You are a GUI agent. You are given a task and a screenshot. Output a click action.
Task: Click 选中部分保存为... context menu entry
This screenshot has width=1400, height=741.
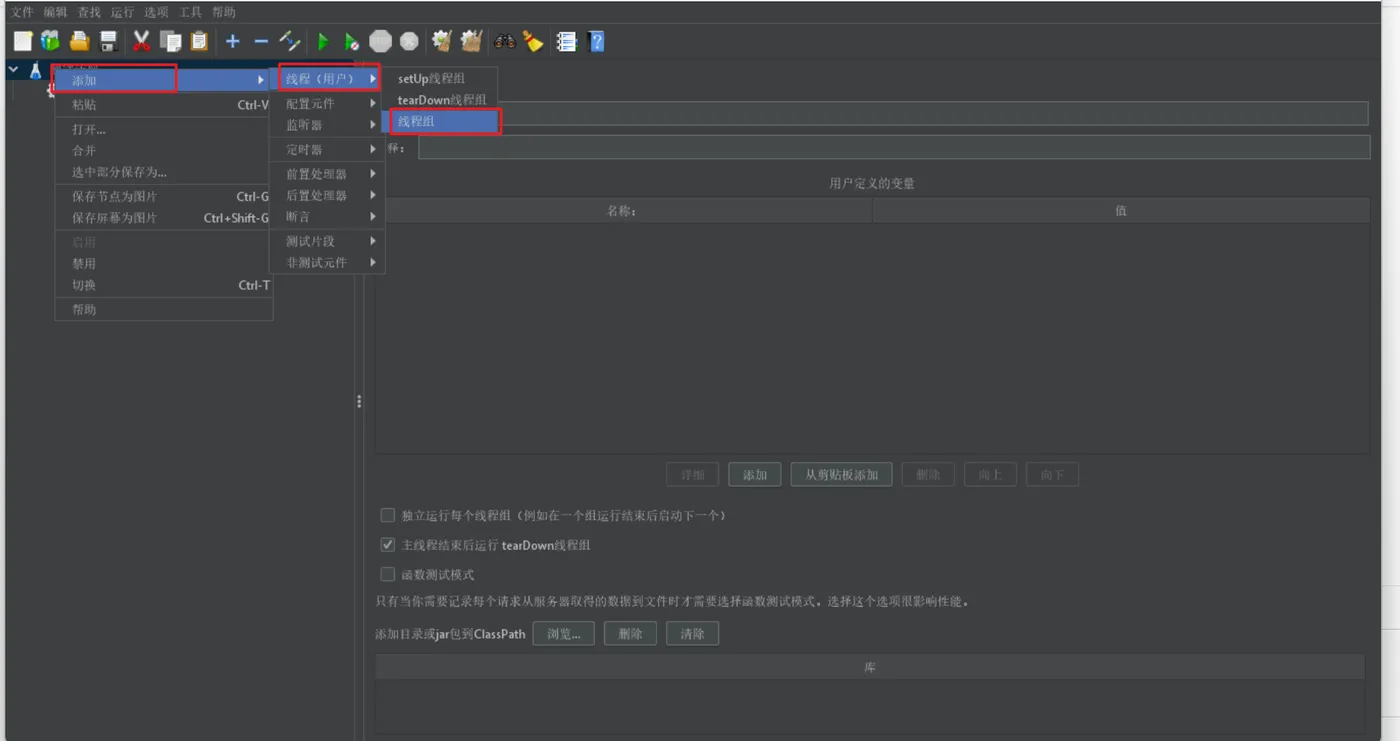point(163,173)
